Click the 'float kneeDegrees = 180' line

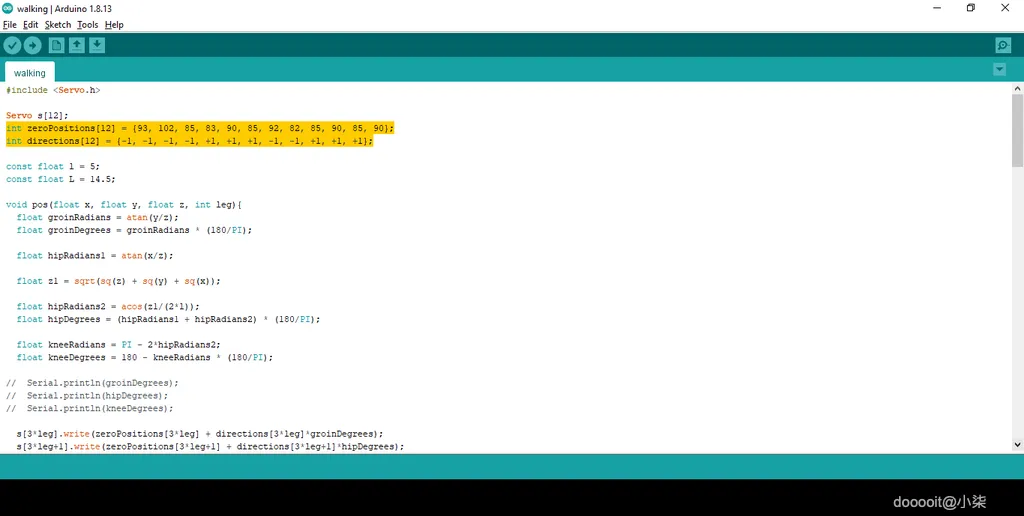pos(144,357)
